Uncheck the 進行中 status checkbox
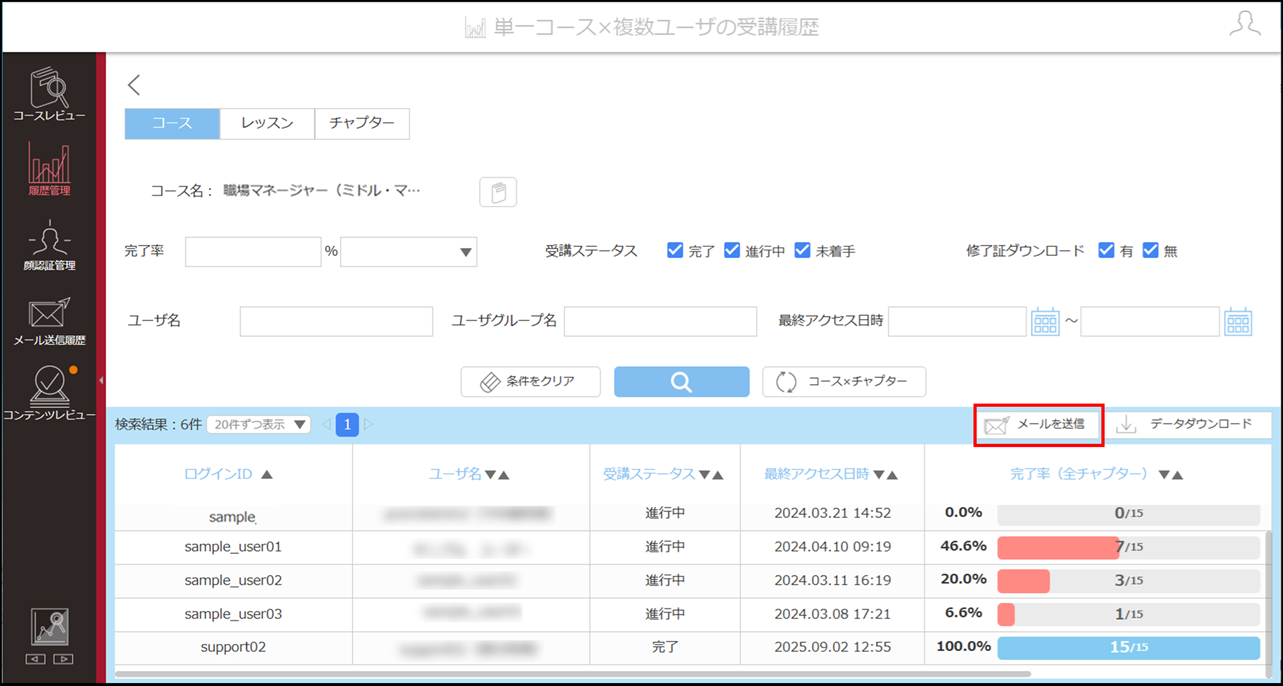This screenshot has height=686, width=1283. pos(732,250)
